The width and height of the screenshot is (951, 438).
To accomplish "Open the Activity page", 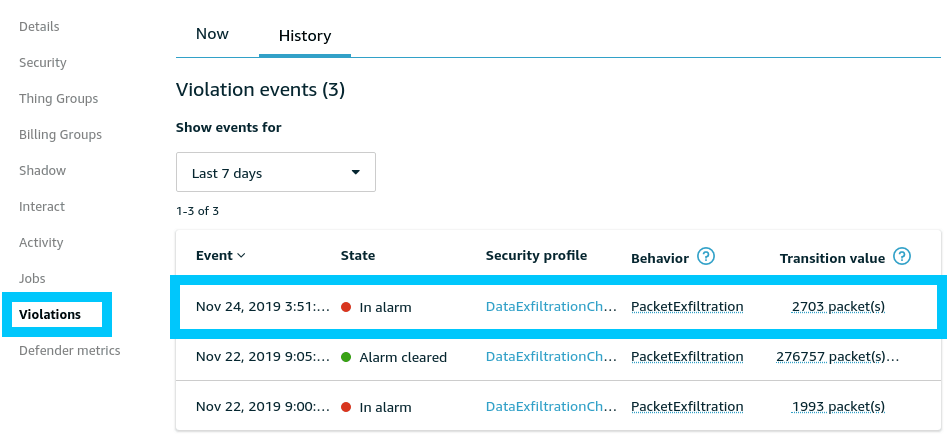I will (41, 242).
